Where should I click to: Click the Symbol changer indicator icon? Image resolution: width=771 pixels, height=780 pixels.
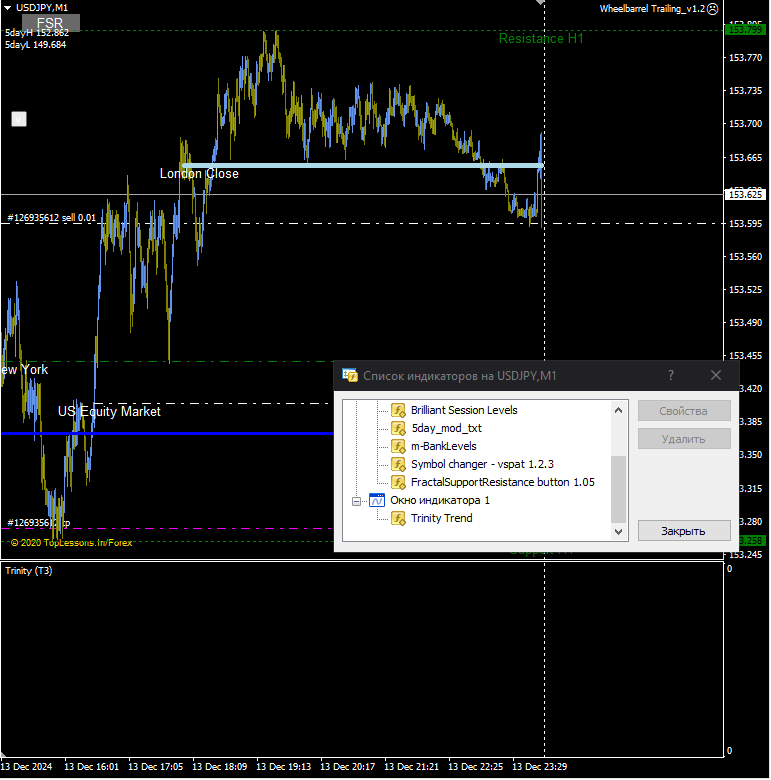point(398,464)
